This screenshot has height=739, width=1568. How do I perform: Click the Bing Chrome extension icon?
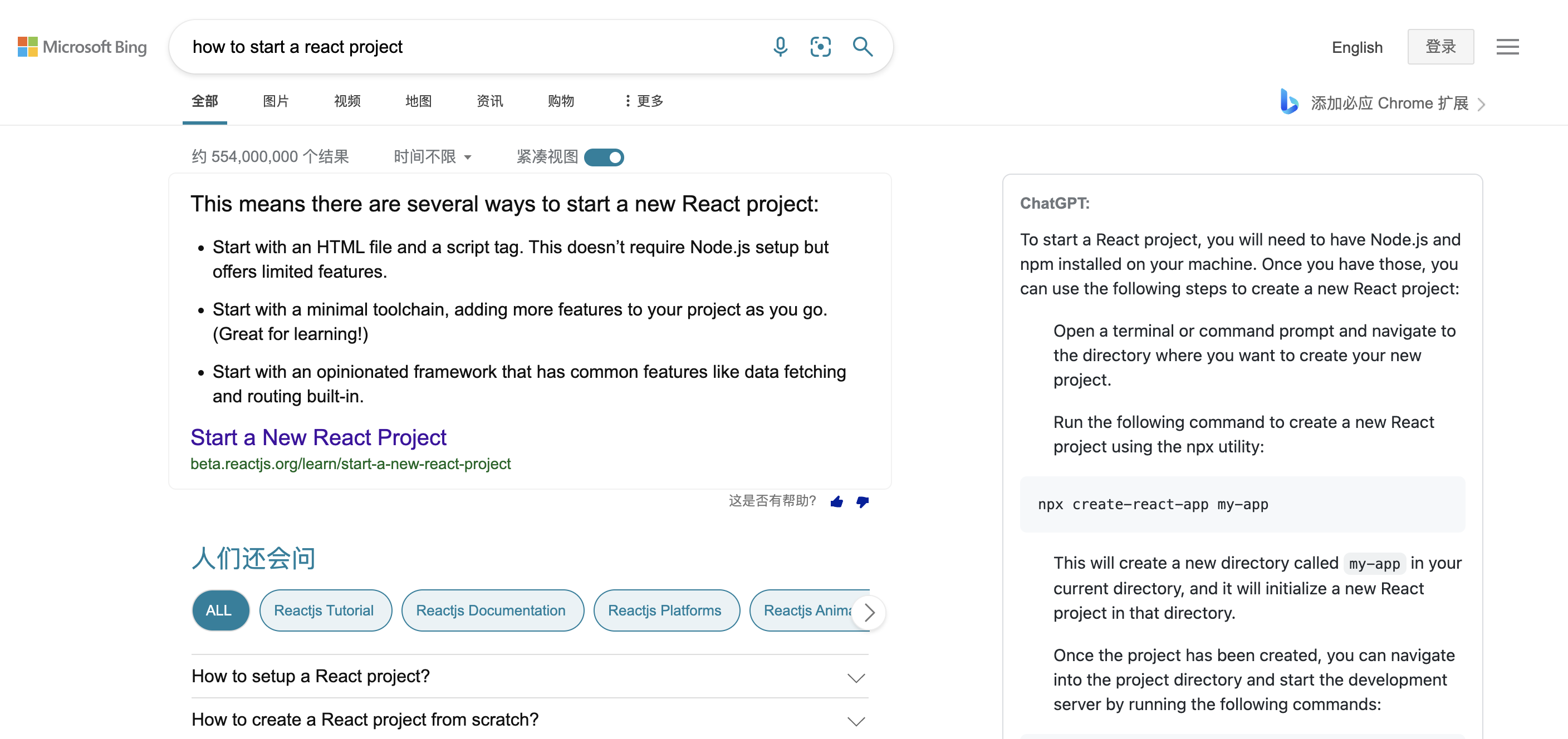tap(1288, 102)
